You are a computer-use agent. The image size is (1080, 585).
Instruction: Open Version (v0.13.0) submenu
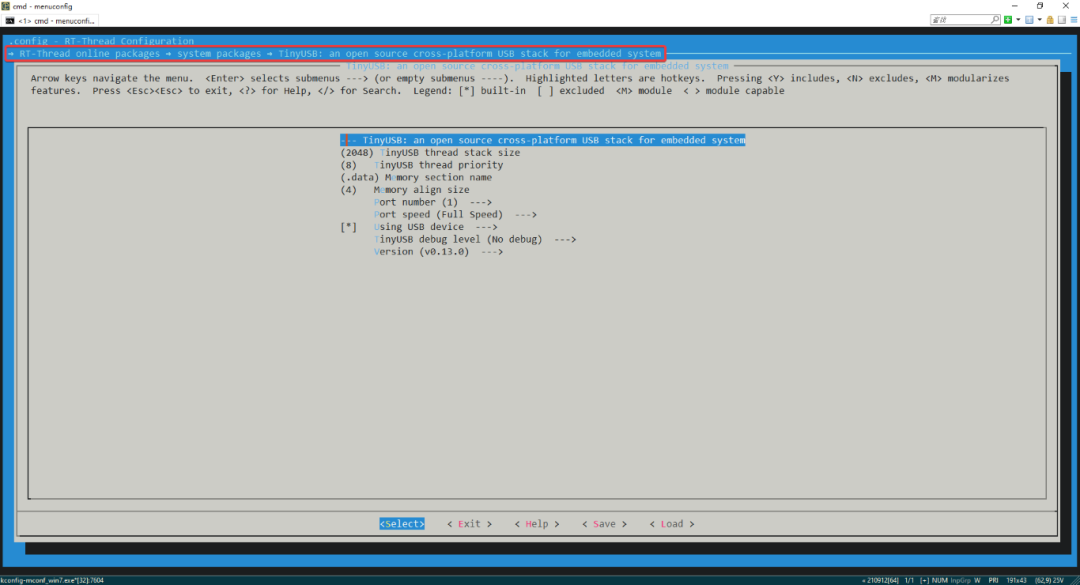click(x=438, y=252)
